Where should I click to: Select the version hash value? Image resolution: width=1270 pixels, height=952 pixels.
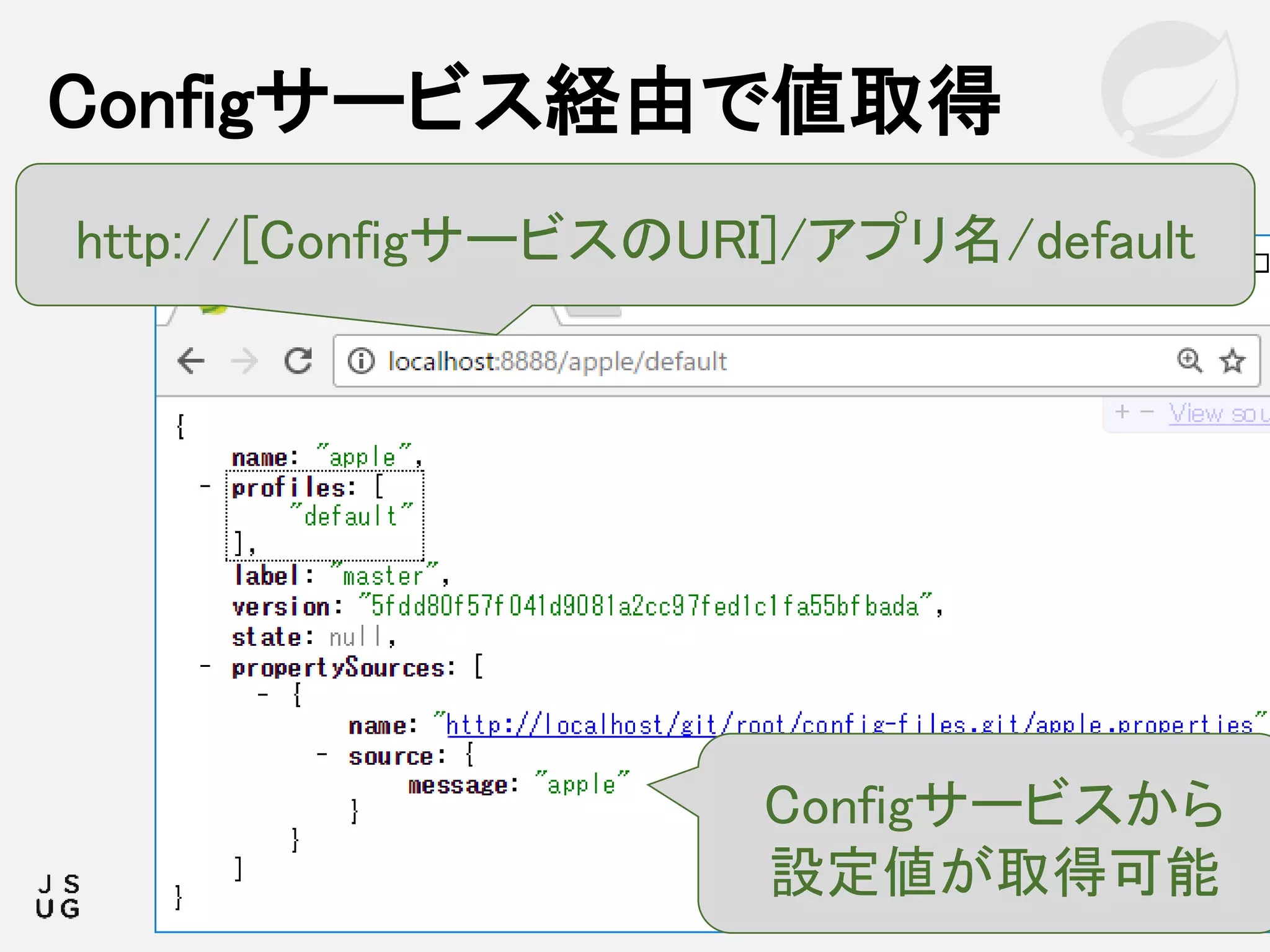pyautogui.click(x=645, y=606)
